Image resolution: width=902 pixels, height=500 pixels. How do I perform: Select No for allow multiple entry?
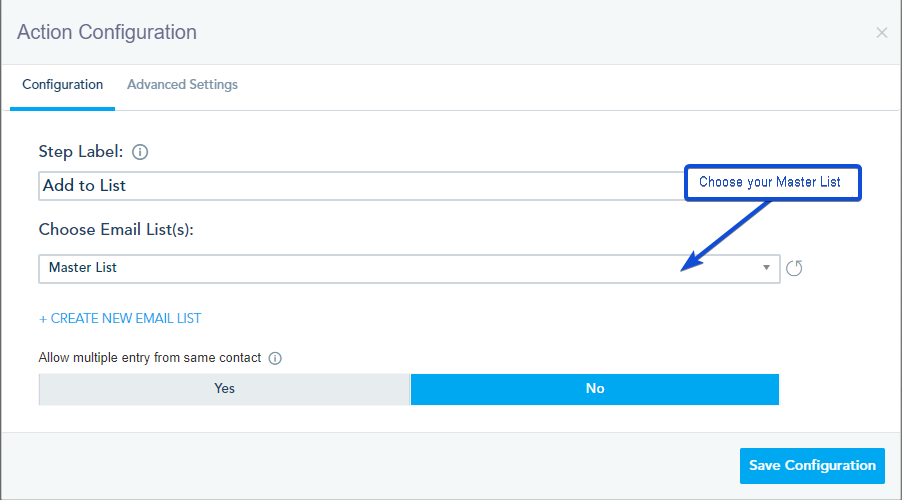595,389
